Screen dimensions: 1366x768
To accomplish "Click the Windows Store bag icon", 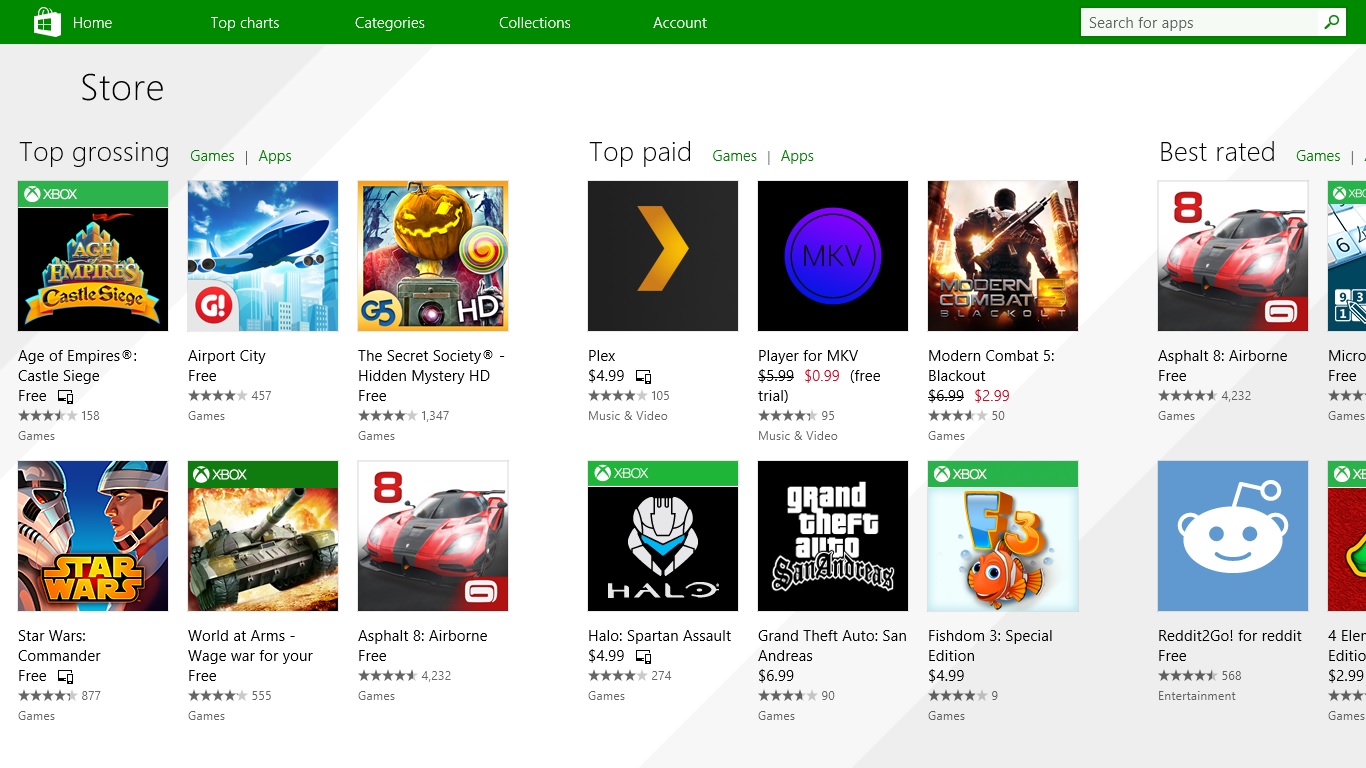I will (47, 22).
